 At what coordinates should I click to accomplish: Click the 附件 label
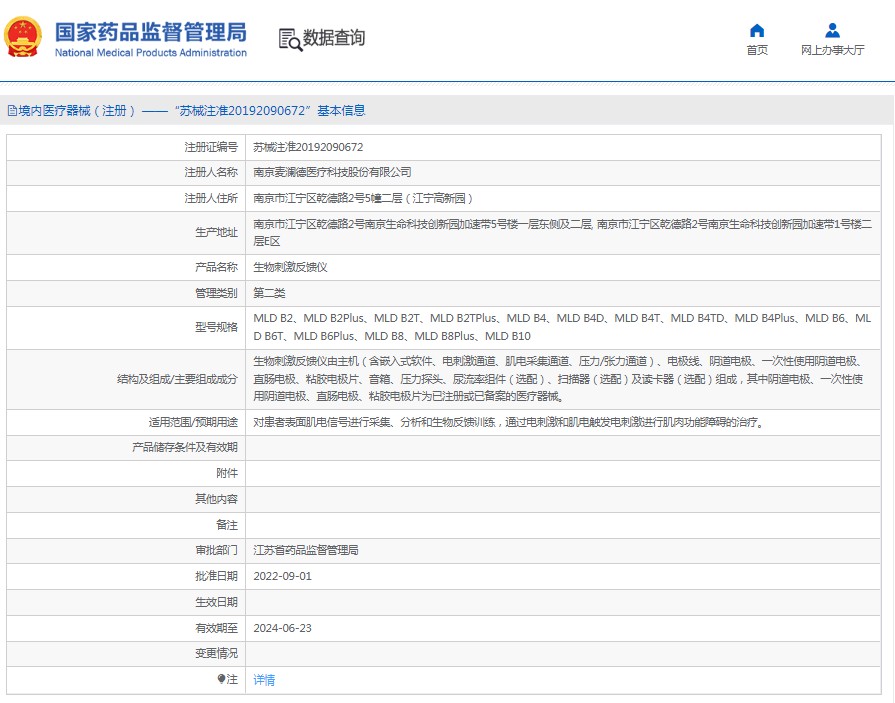coord(227,473)
